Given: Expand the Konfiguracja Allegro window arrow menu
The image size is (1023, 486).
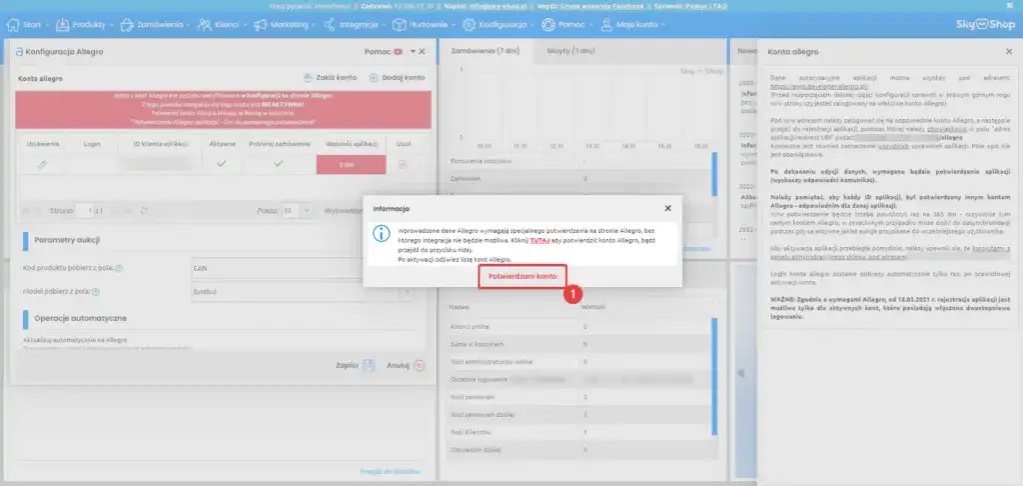Looking at the screenshot, I should point(413,52).
